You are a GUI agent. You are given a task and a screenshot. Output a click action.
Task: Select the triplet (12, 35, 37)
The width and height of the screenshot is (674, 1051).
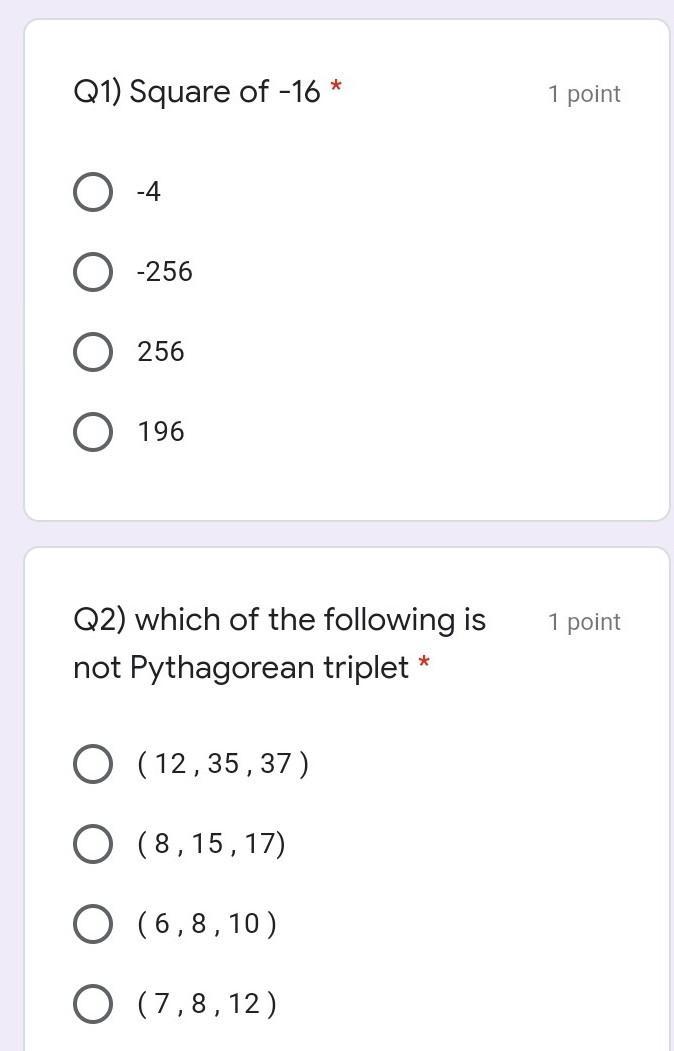[x=92, y=764]
